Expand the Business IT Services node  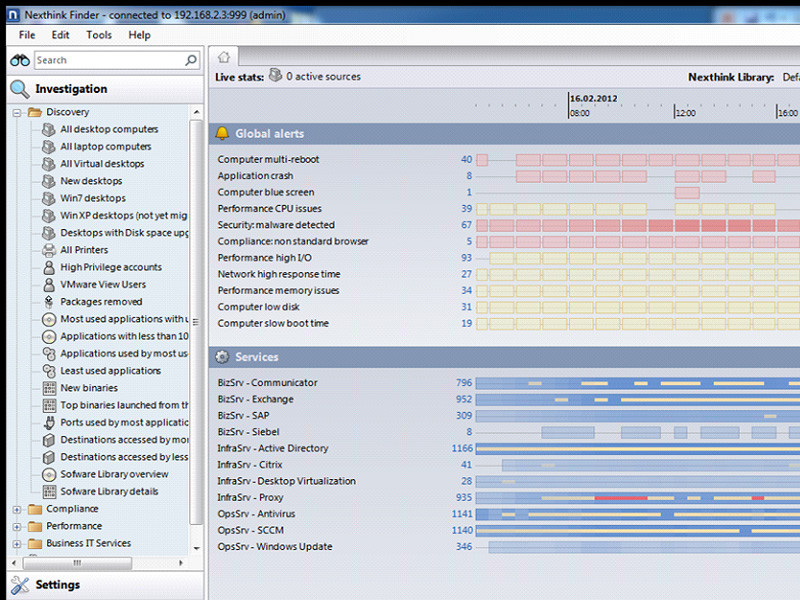pyautogui.click(x=17, y=544)
